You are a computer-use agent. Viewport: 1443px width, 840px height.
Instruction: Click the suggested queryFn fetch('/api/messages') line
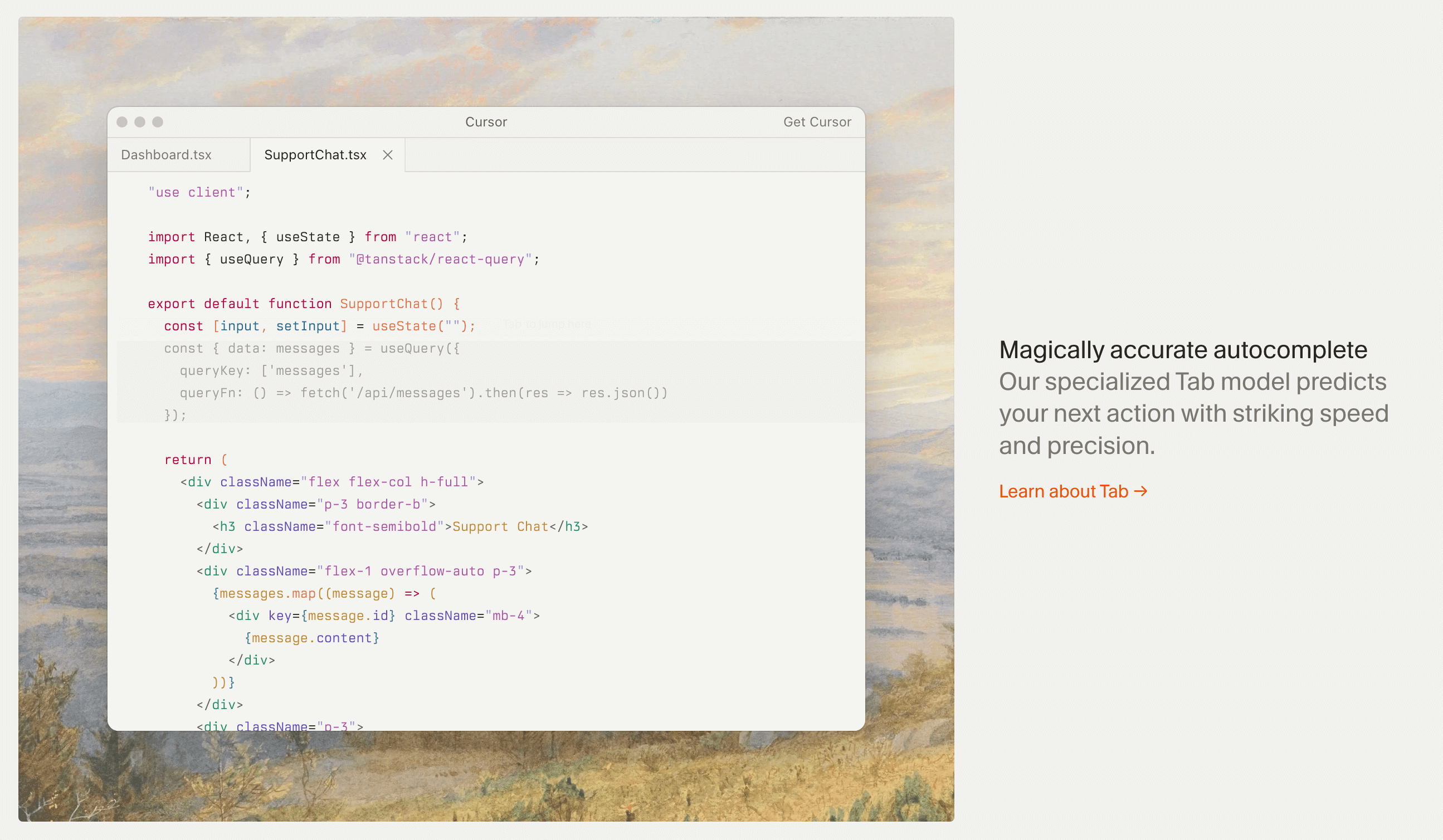pyautogui.click(x=424, y=393)
